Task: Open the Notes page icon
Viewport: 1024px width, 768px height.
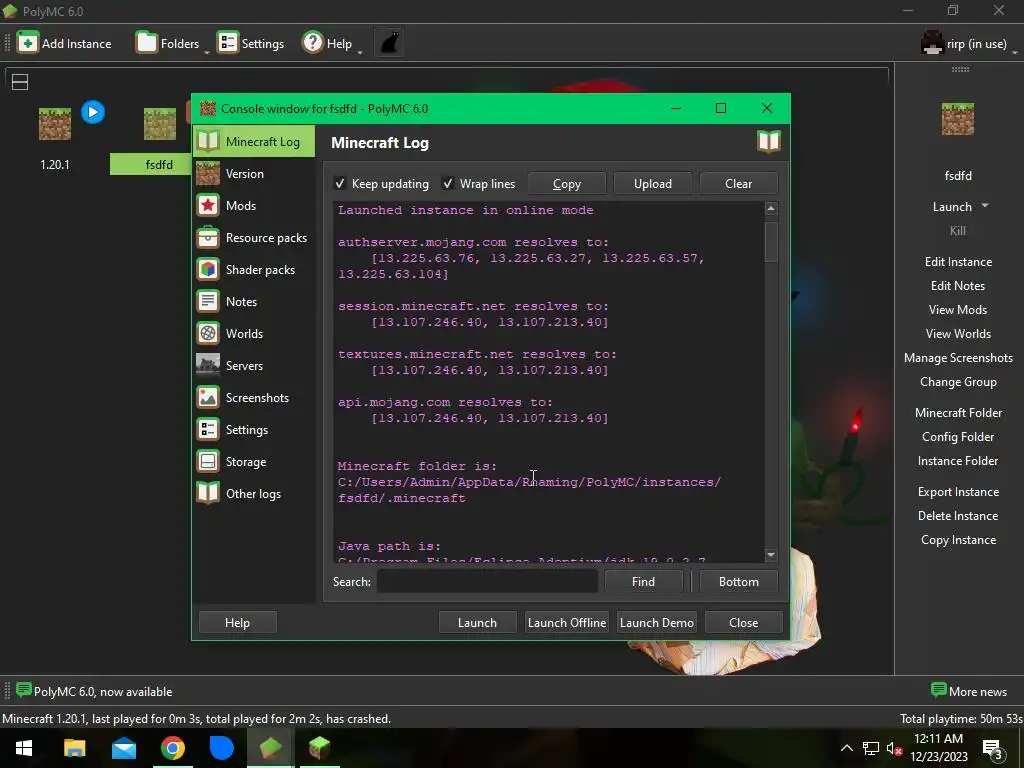Action: click(x=208, y=301)
